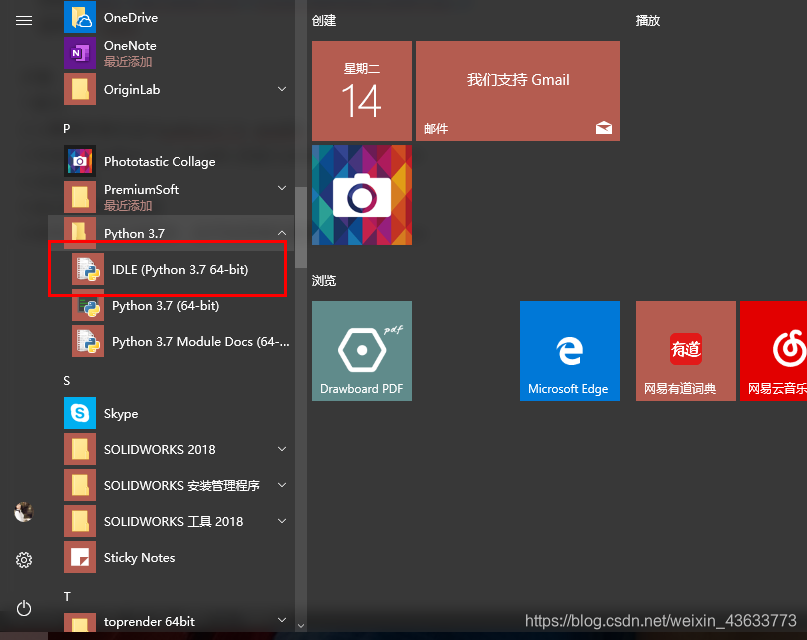Click SOLIDWORKS 工具 2018 folder icon
The width and height of the screenshot is (807, 640).
(80, 521)
